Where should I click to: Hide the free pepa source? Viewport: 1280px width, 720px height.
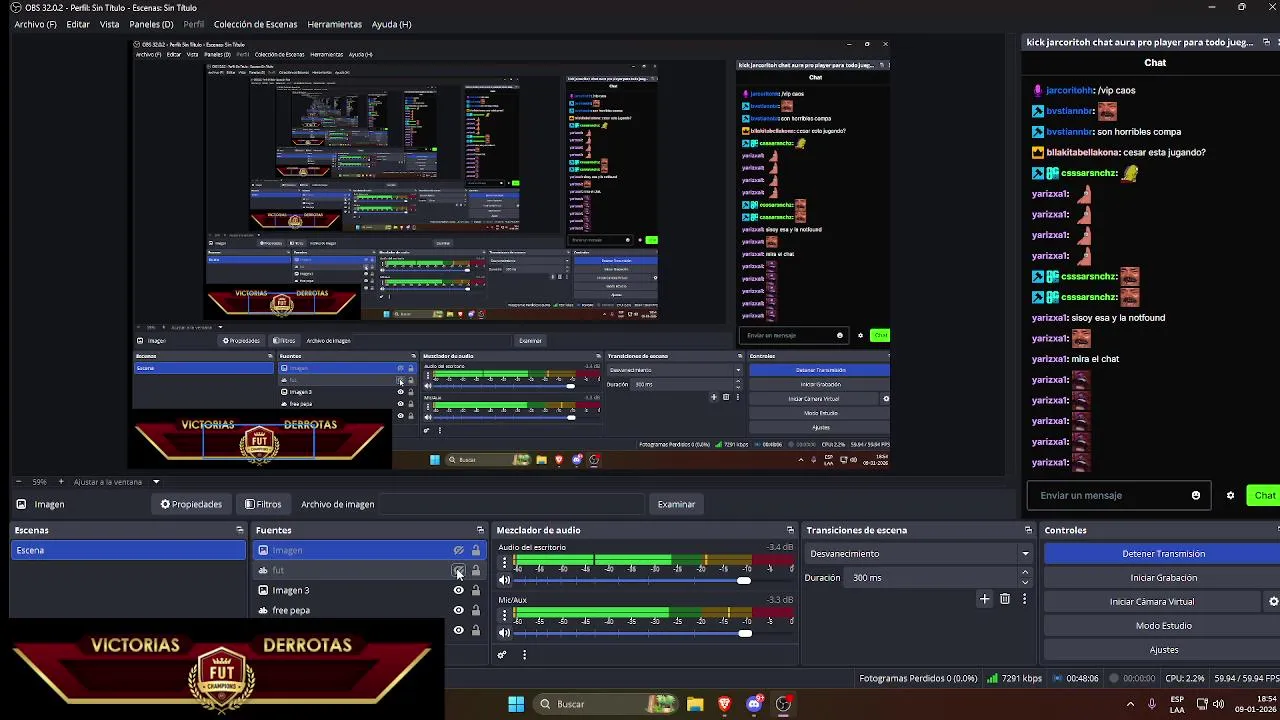click(458, 610)
